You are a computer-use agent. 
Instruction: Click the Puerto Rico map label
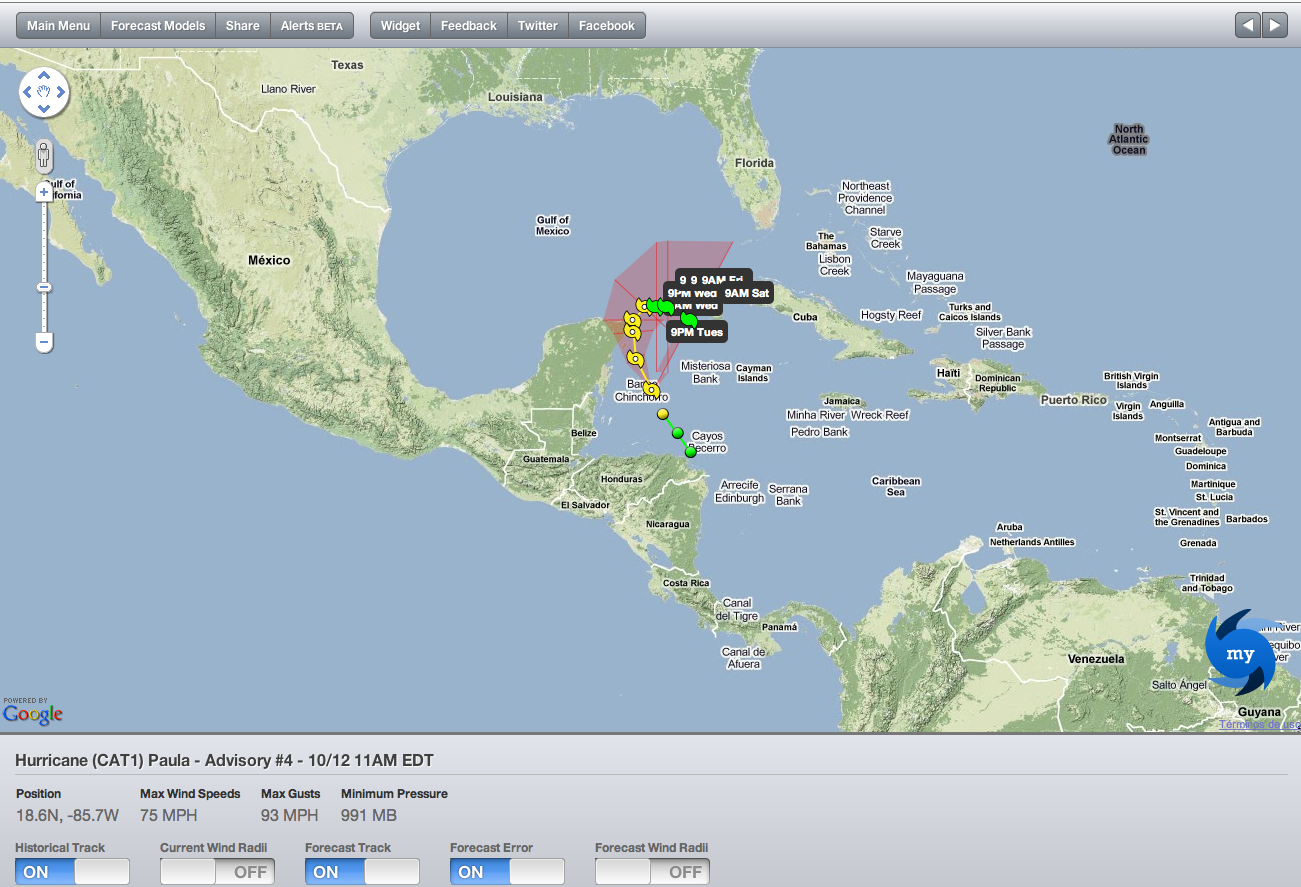[x=1074, y=400]
